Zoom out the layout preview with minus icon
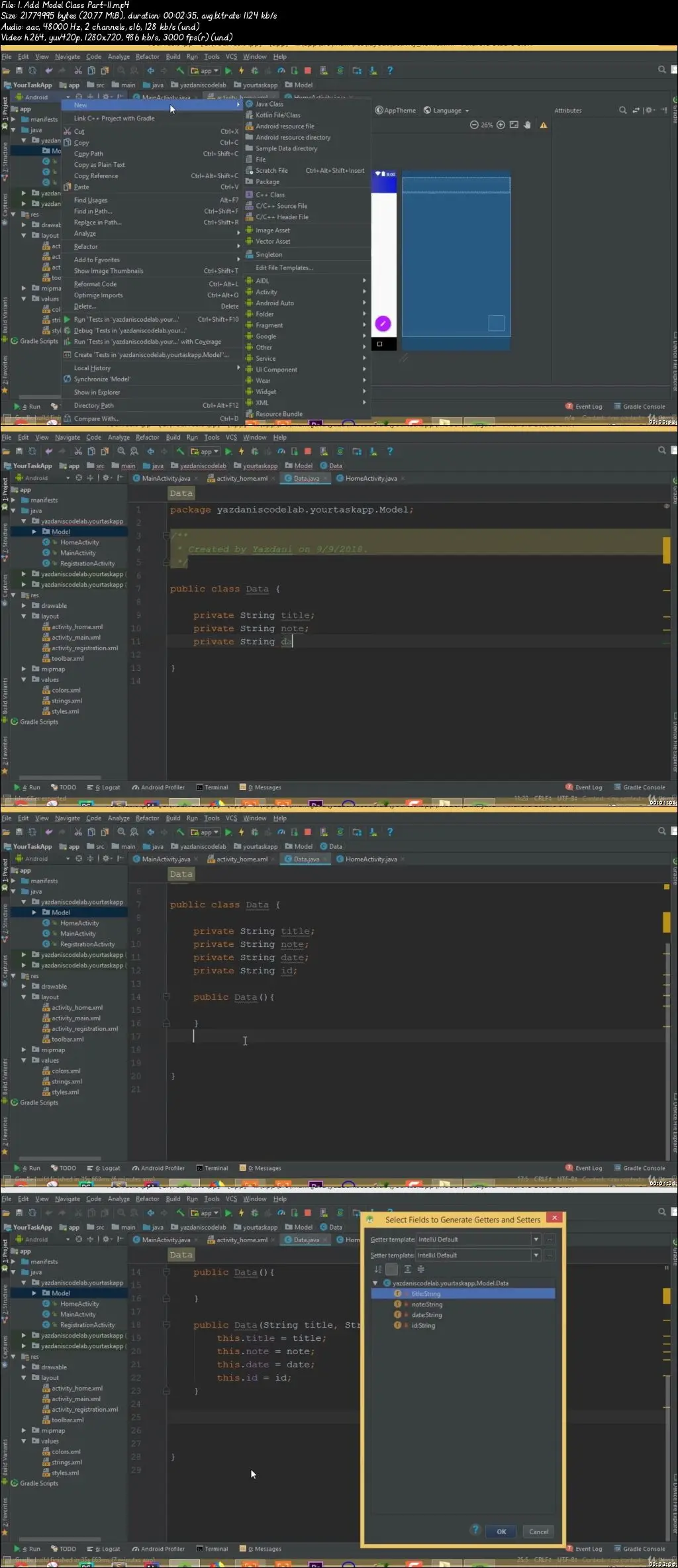The height and width of the screenshot is (1568, 678). pos(474,125)
